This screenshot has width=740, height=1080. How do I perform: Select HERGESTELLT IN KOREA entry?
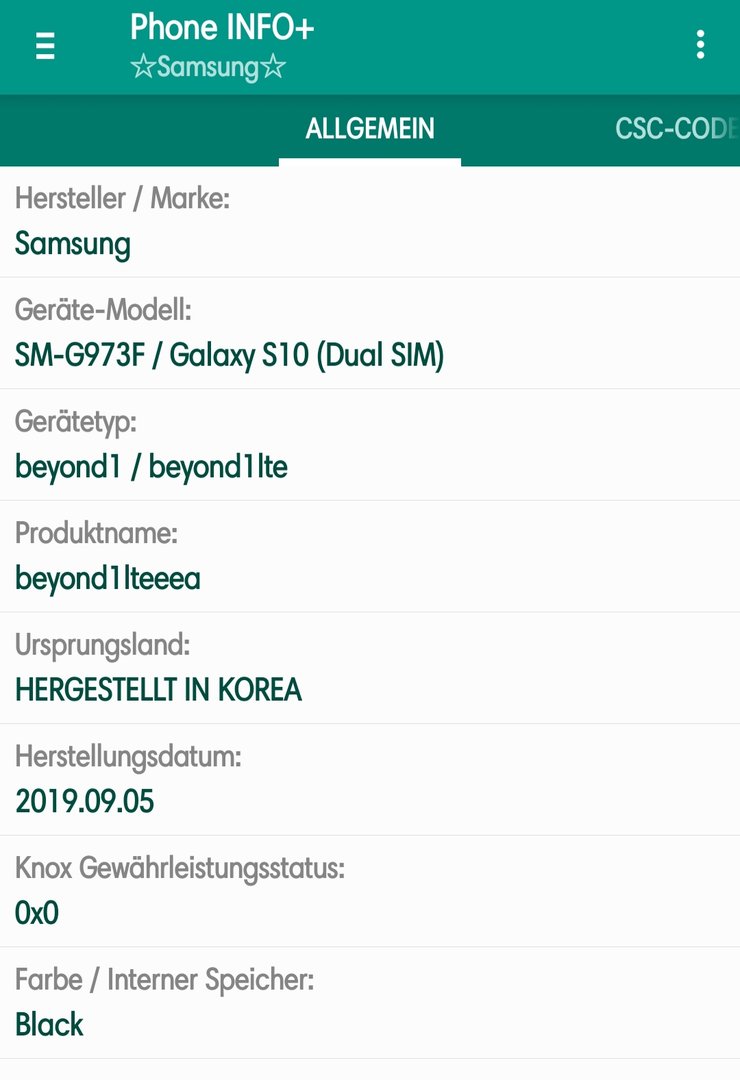[x=158, y=689]
